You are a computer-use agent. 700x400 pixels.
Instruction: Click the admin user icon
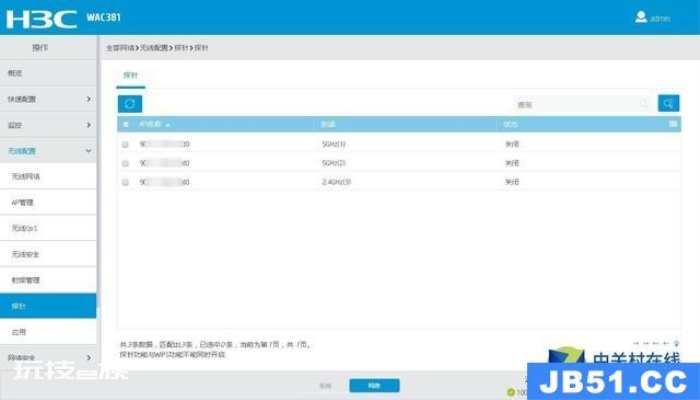[641, 17]
